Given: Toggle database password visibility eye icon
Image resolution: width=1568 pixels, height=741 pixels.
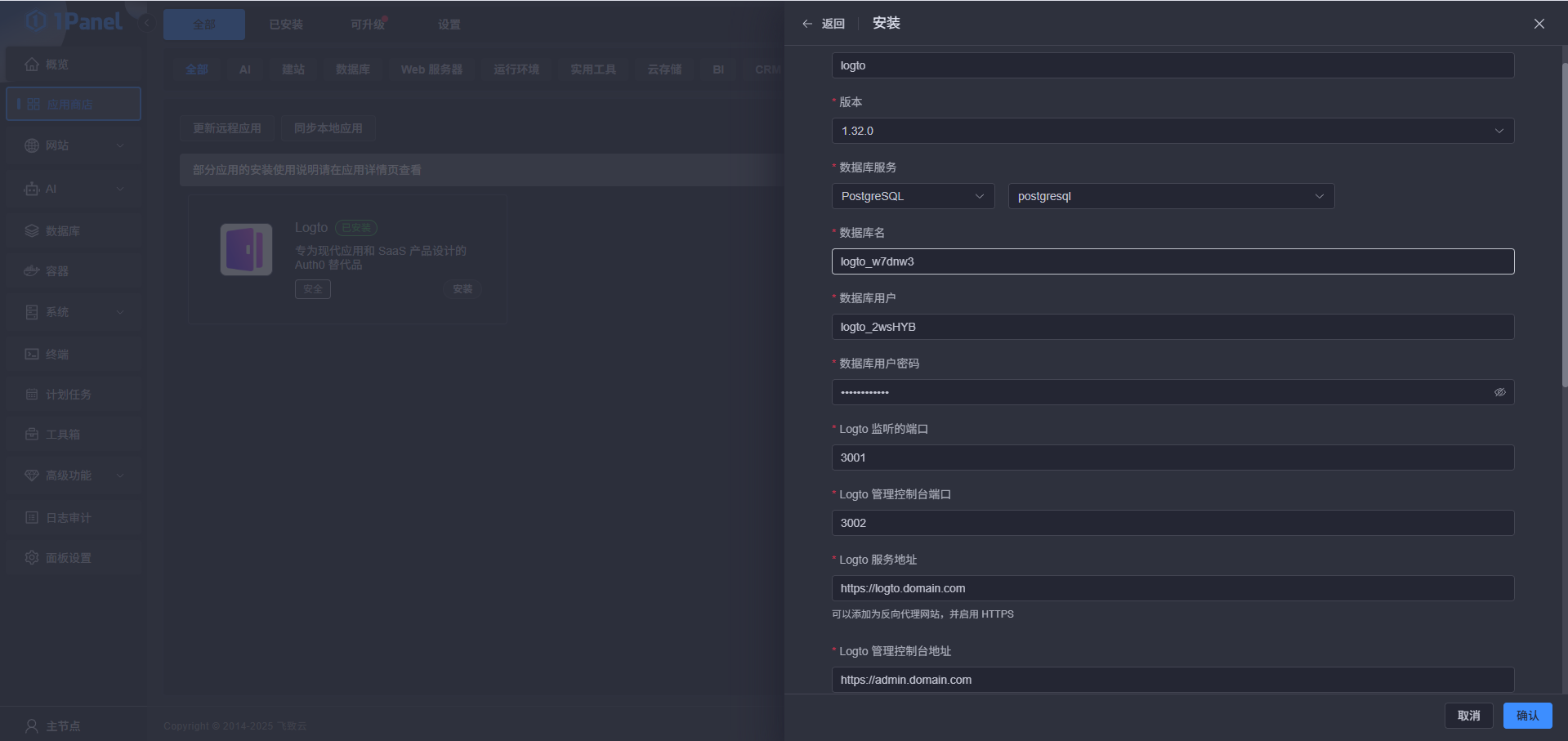Looking at the screenshot, I should pos(1499,392).
